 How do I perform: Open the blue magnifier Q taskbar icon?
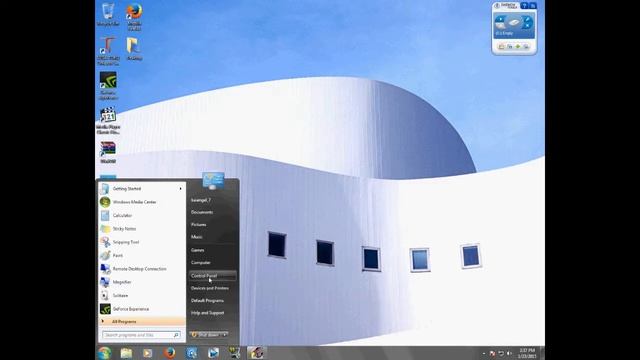tap(191, 353)
